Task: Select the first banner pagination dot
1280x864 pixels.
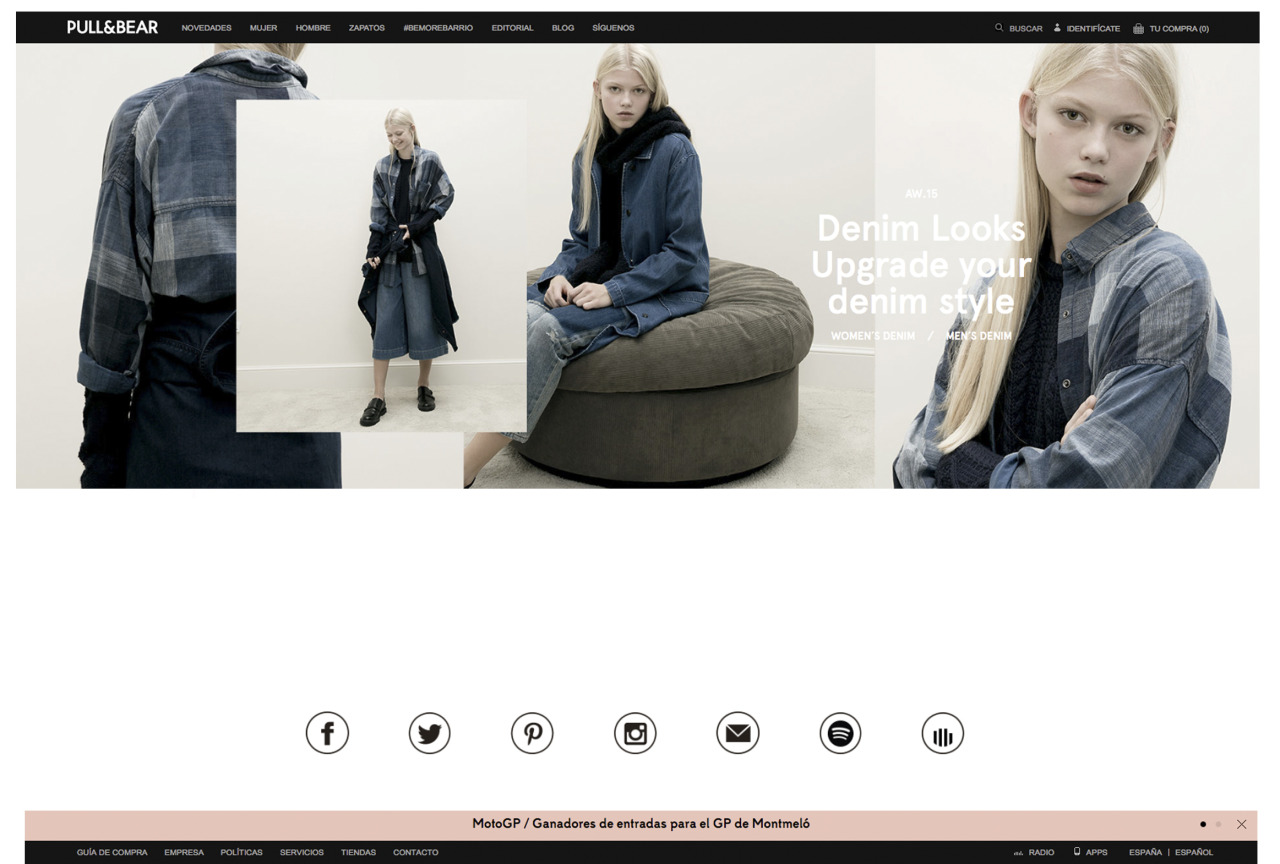Action: click(1203, 824)
